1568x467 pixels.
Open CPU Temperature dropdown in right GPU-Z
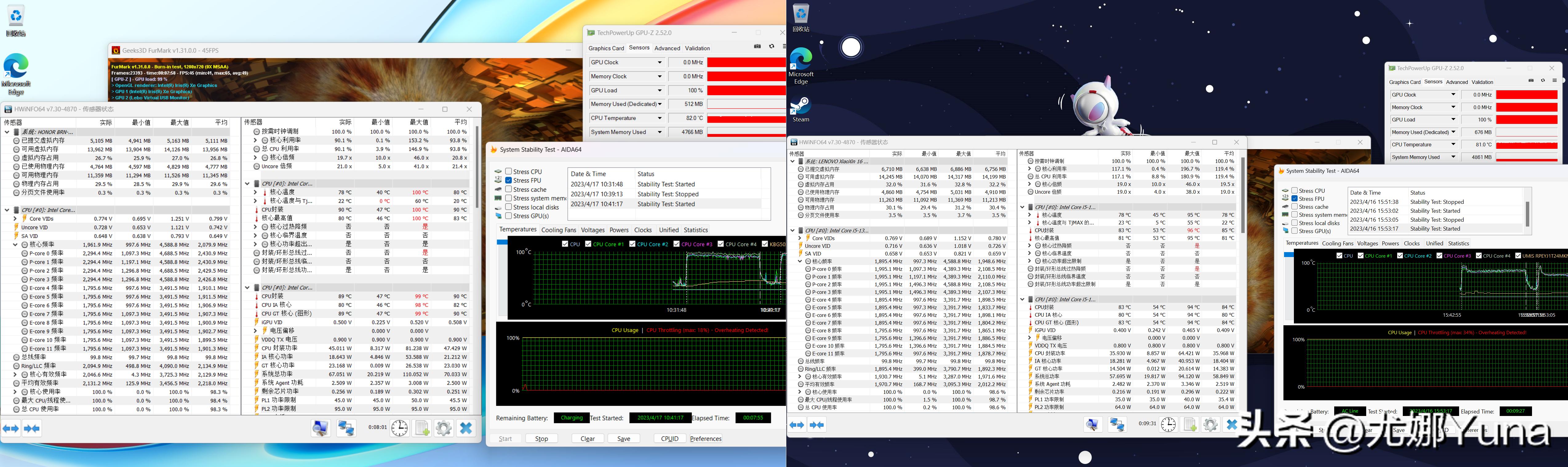[x=1453, y=145]
